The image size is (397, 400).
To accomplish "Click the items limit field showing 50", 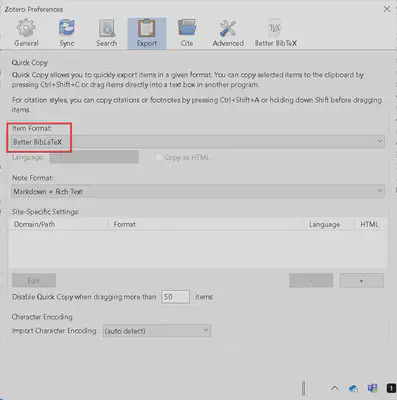I will point(176,297).
